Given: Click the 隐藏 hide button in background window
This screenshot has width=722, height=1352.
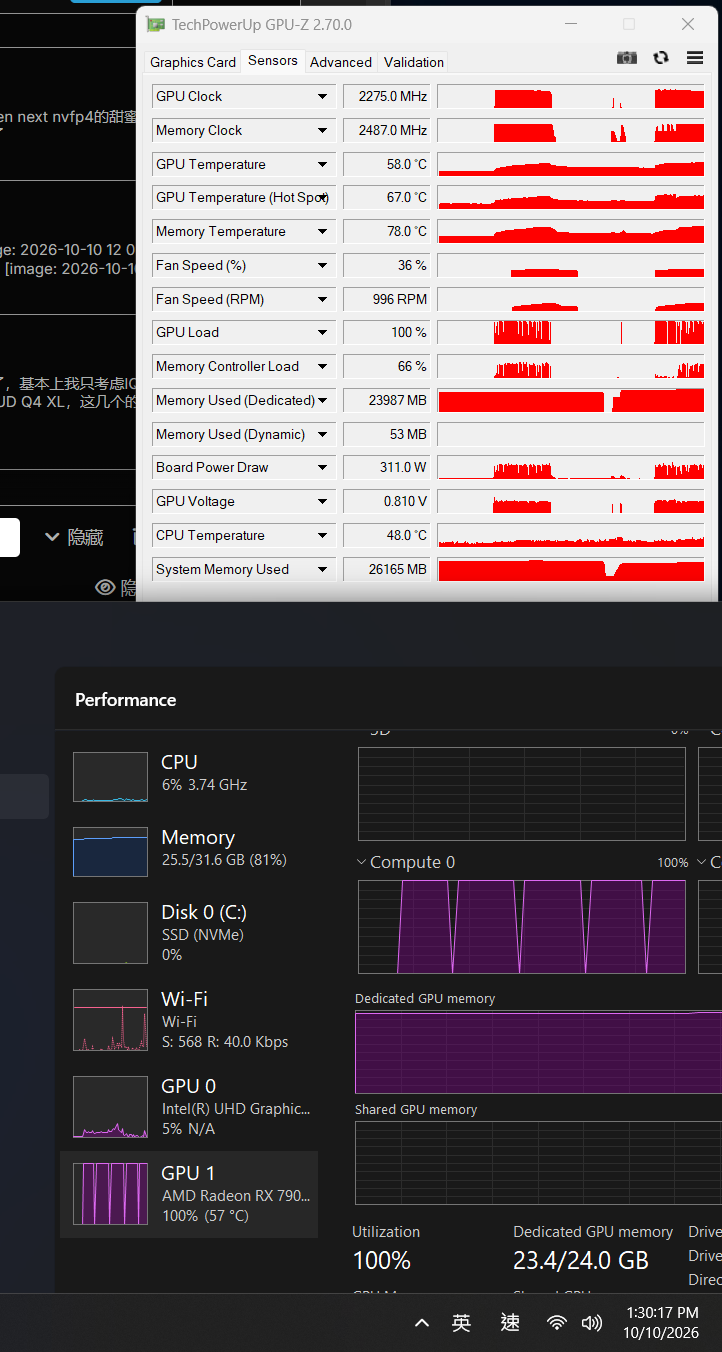Looking at the screenshot, I should 74,538.
